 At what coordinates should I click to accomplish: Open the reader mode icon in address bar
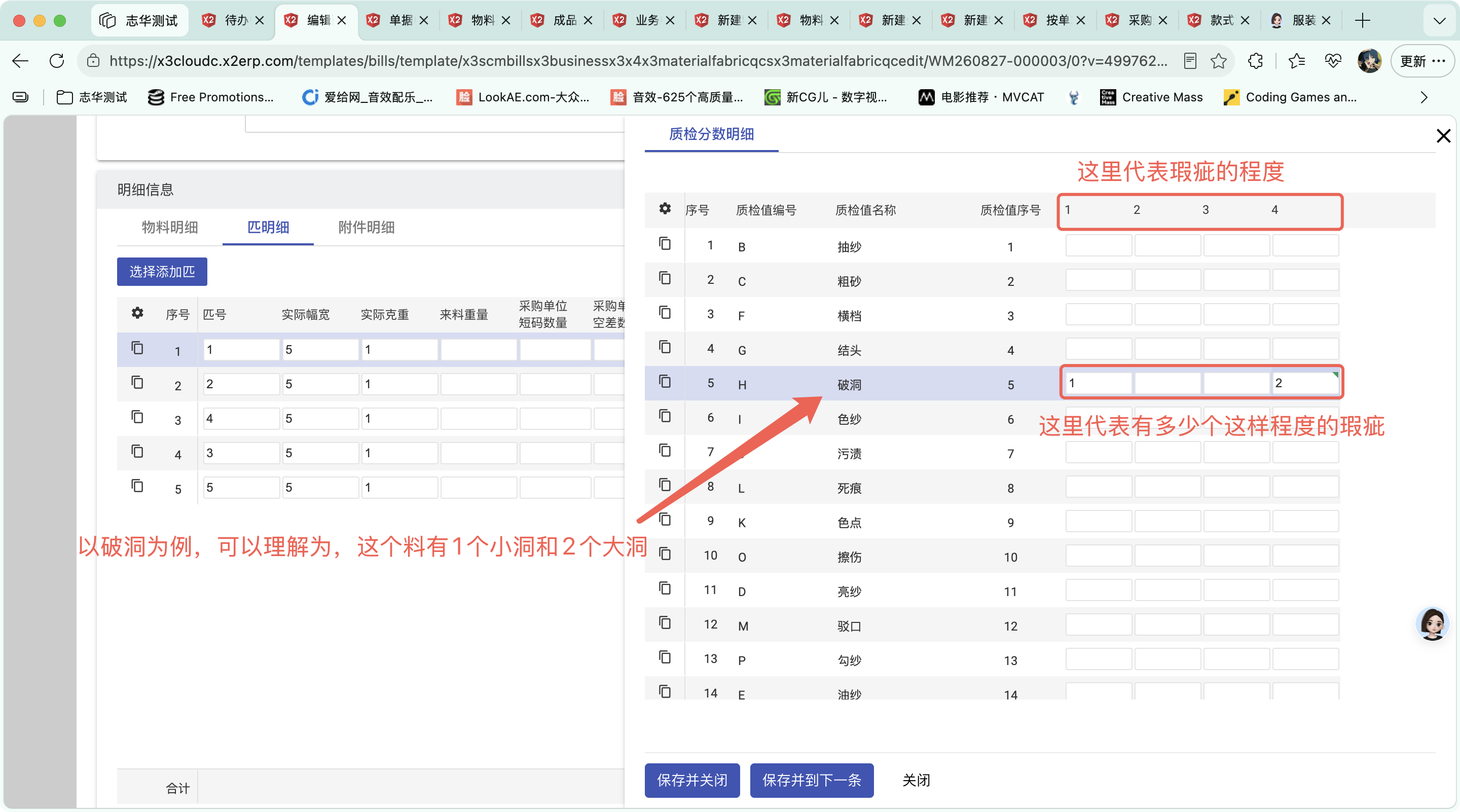(x=1190, y=61)
